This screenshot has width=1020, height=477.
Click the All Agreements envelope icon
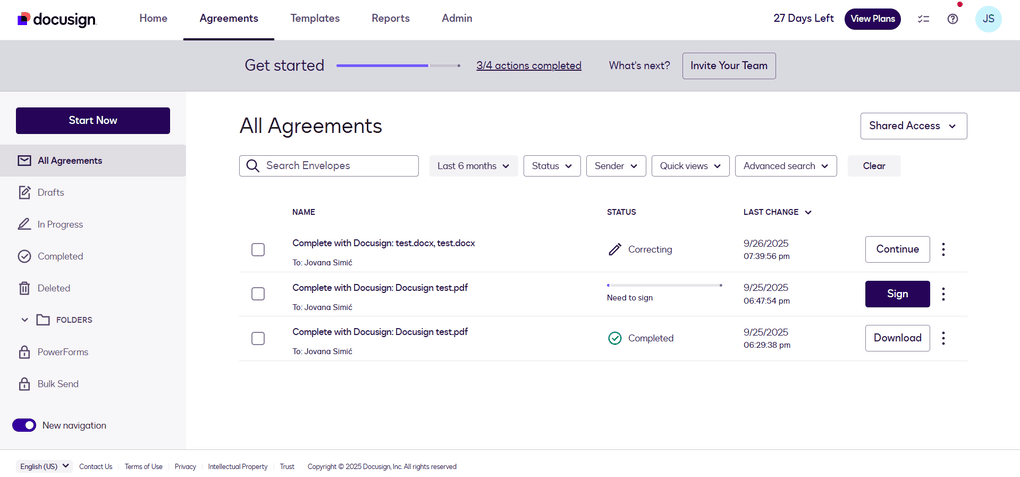point(25,161)
